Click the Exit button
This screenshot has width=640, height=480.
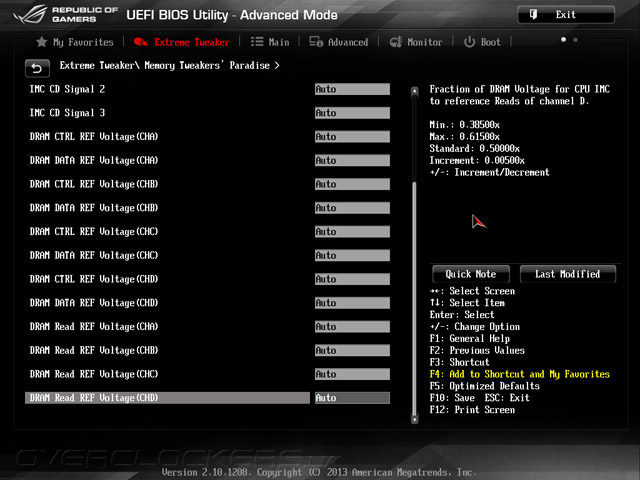coord(566,15)
